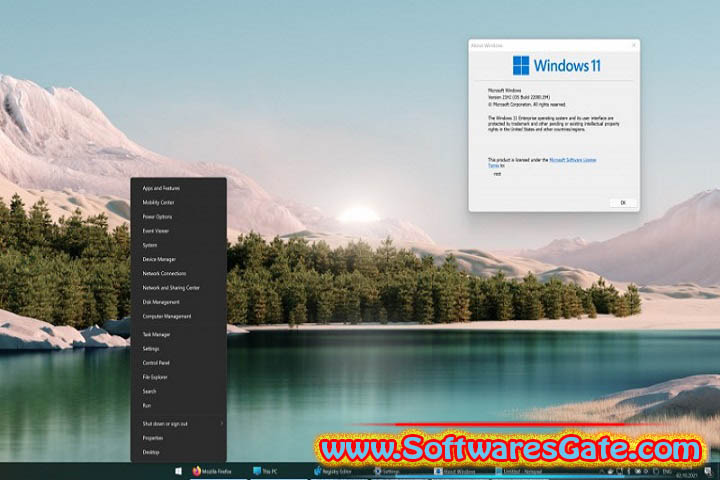Open Settings in the context menu

(x=179, y=349)
